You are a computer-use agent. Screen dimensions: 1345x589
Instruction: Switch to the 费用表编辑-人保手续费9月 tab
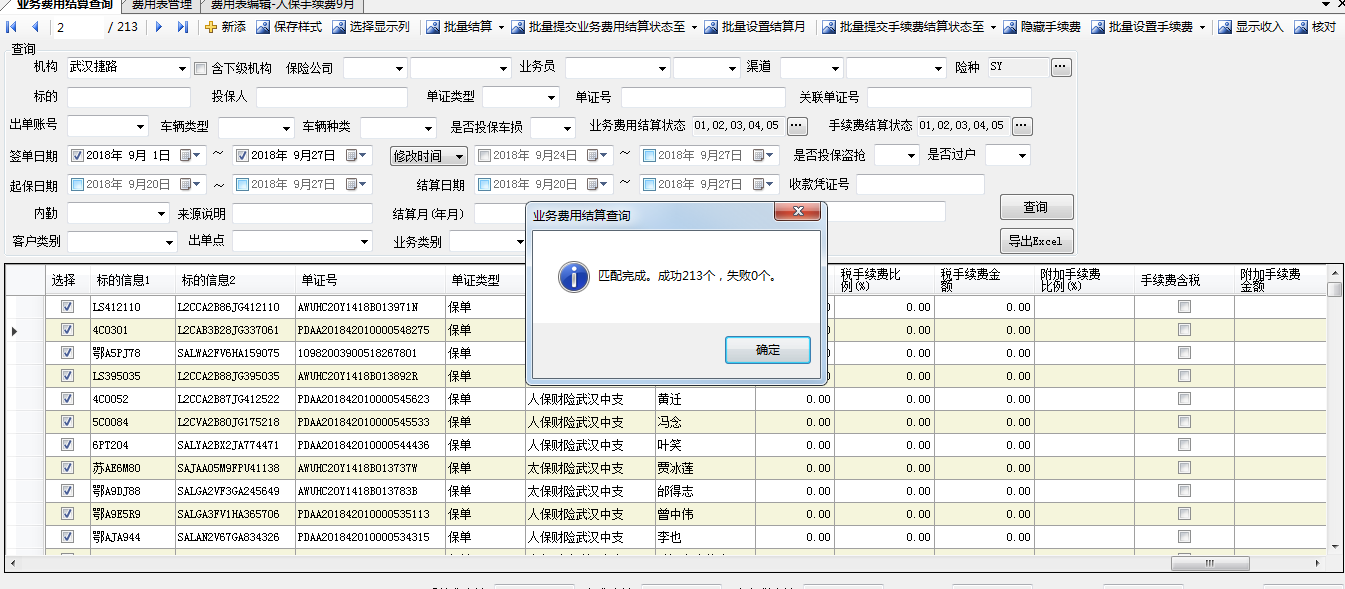(281, 5)
